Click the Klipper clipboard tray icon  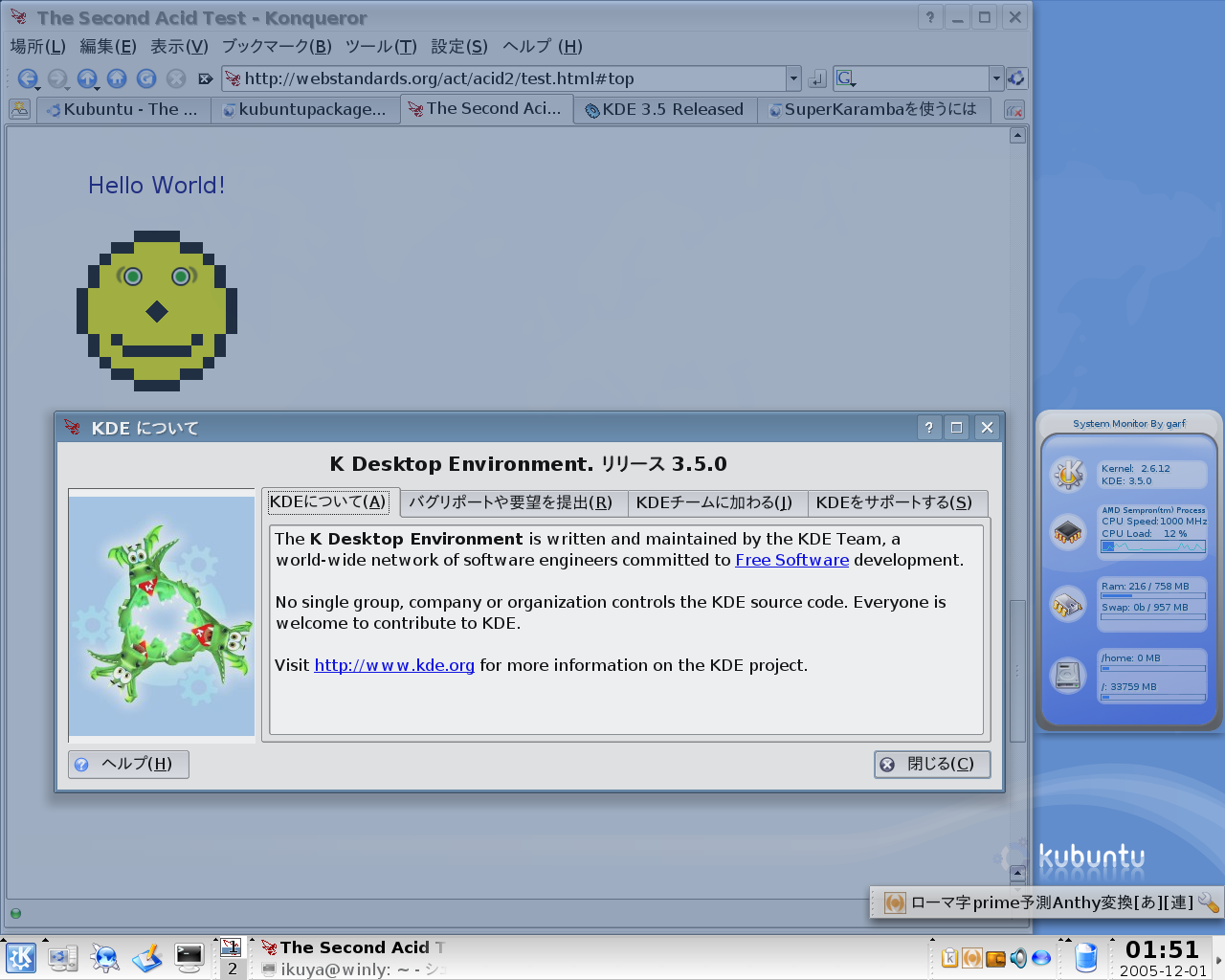click(x=949, y=958)
